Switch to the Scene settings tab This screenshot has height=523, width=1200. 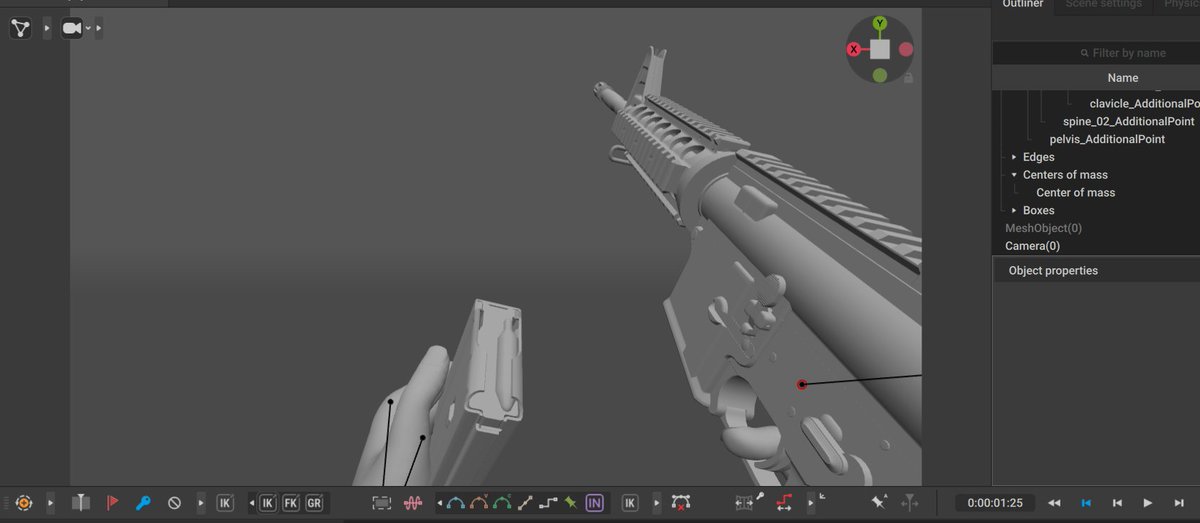tap(1103, 5)
